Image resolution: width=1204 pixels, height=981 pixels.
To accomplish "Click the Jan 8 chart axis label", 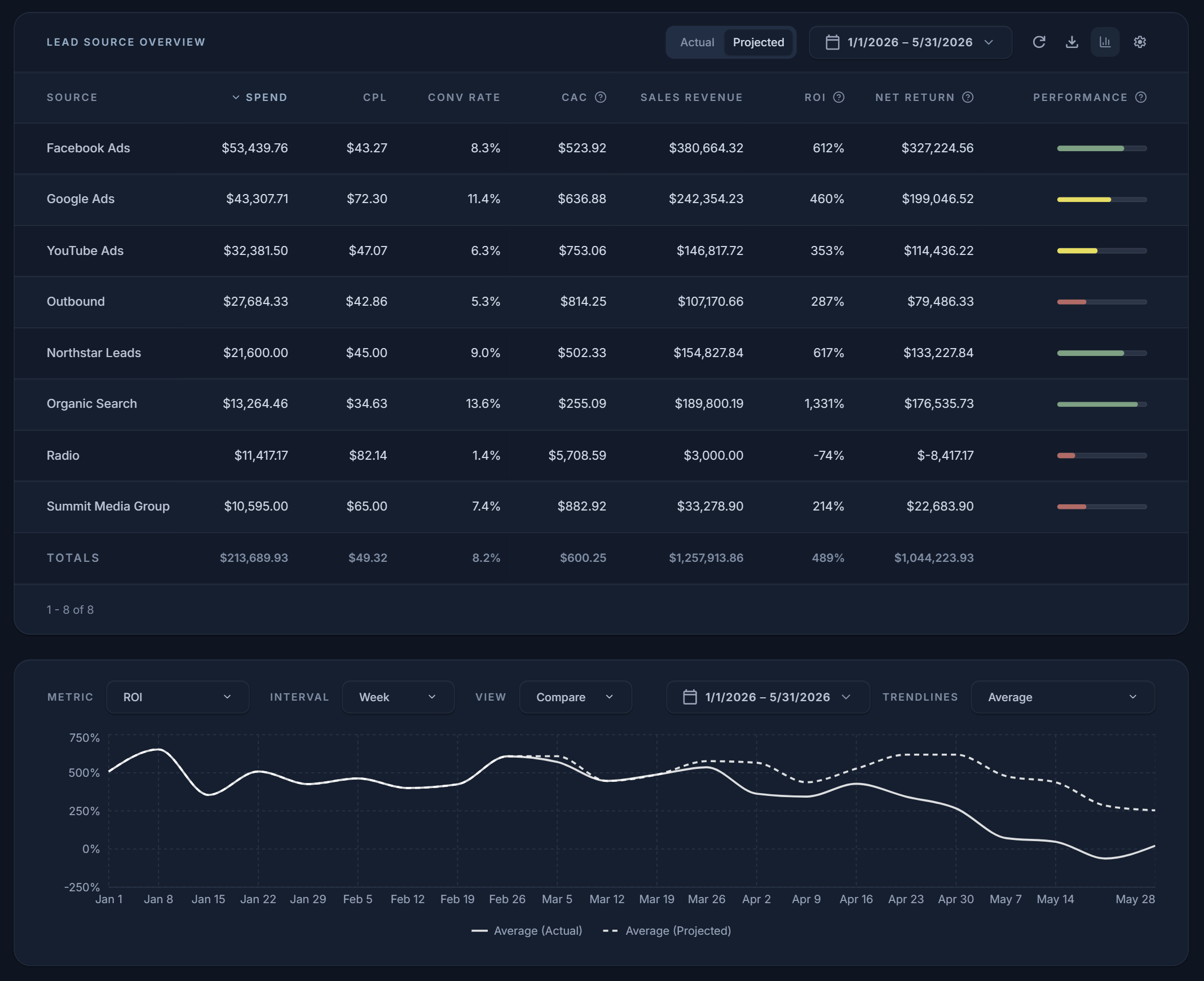I will [x=158, y=899].
